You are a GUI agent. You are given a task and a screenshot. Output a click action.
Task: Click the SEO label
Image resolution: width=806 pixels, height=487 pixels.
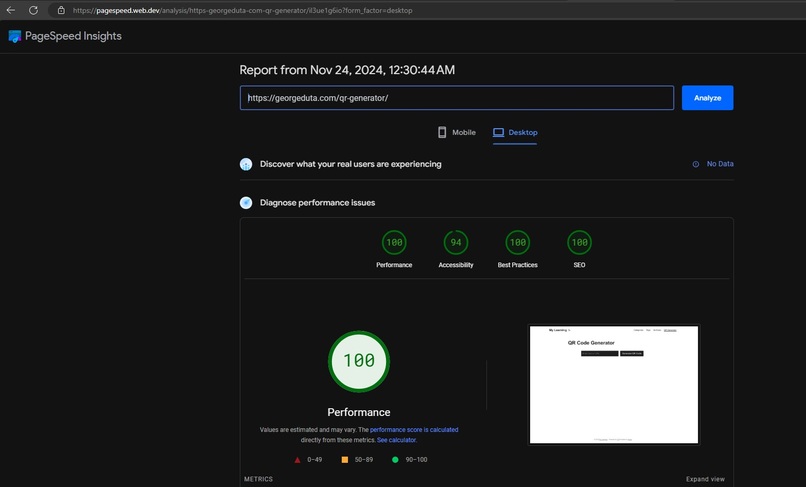579,265
